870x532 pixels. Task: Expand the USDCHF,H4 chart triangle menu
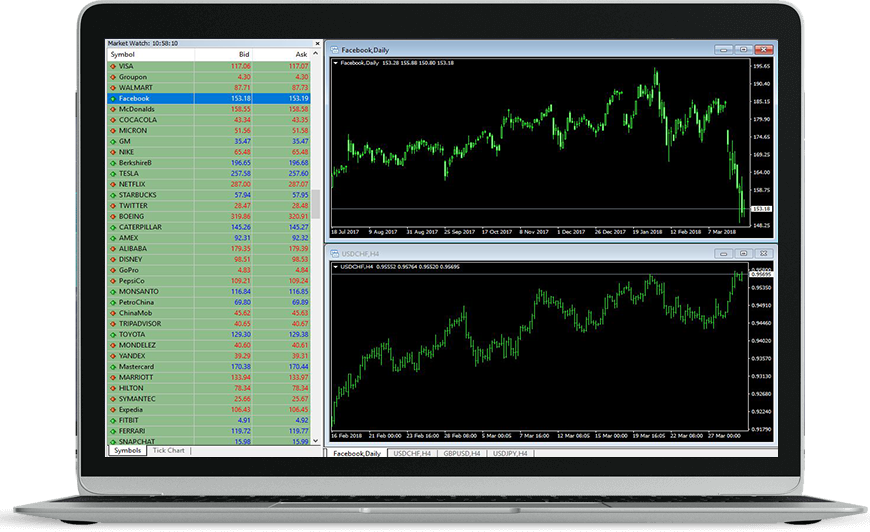tap(335, 267)
